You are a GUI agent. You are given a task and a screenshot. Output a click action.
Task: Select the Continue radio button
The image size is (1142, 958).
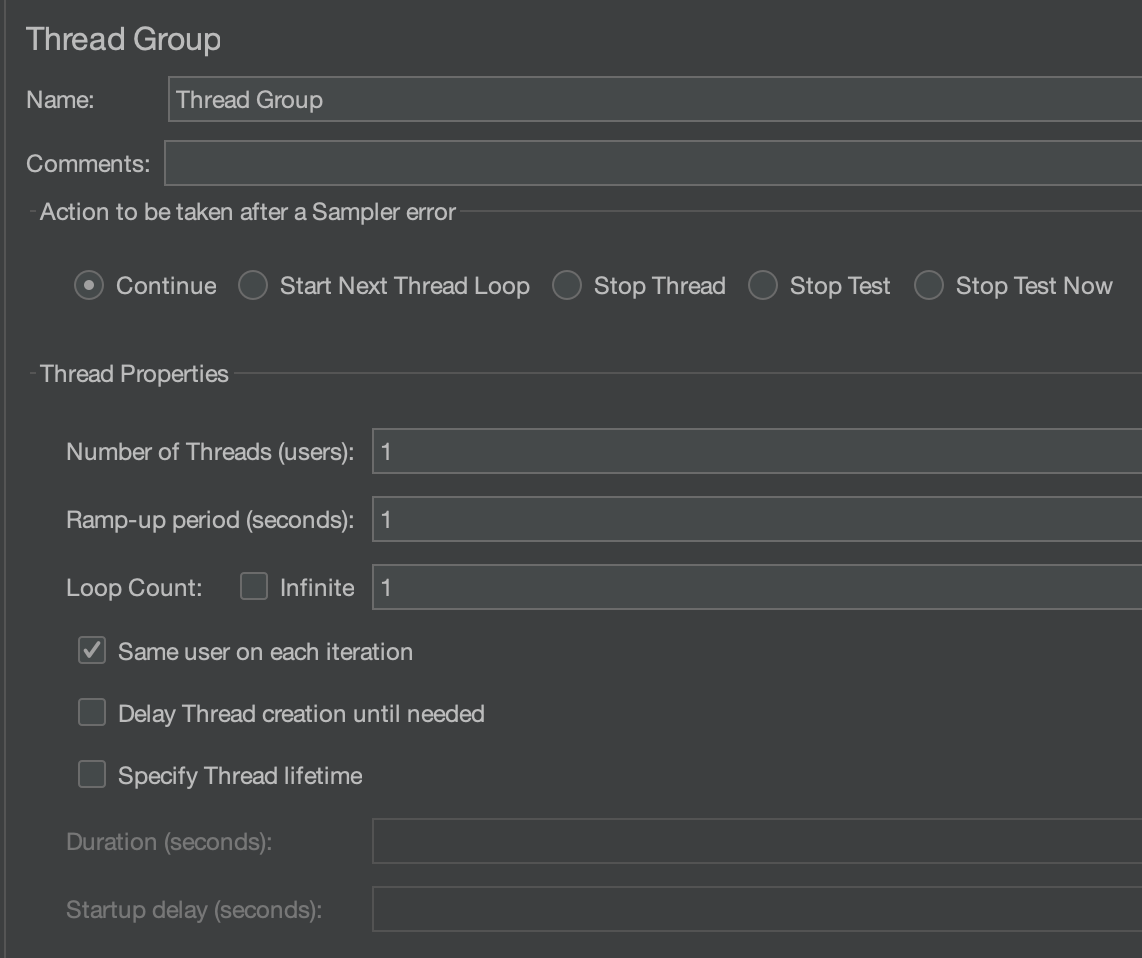pos(89,286)
